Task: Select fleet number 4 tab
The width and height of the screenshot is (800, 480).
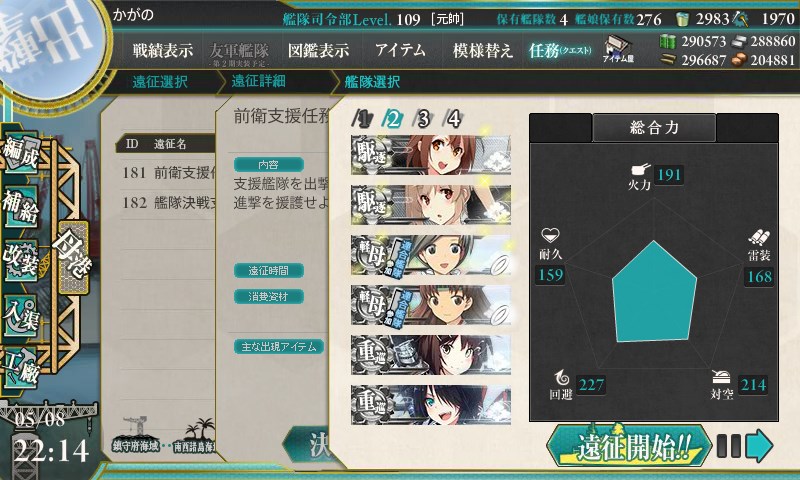Action: coord(454,119)
